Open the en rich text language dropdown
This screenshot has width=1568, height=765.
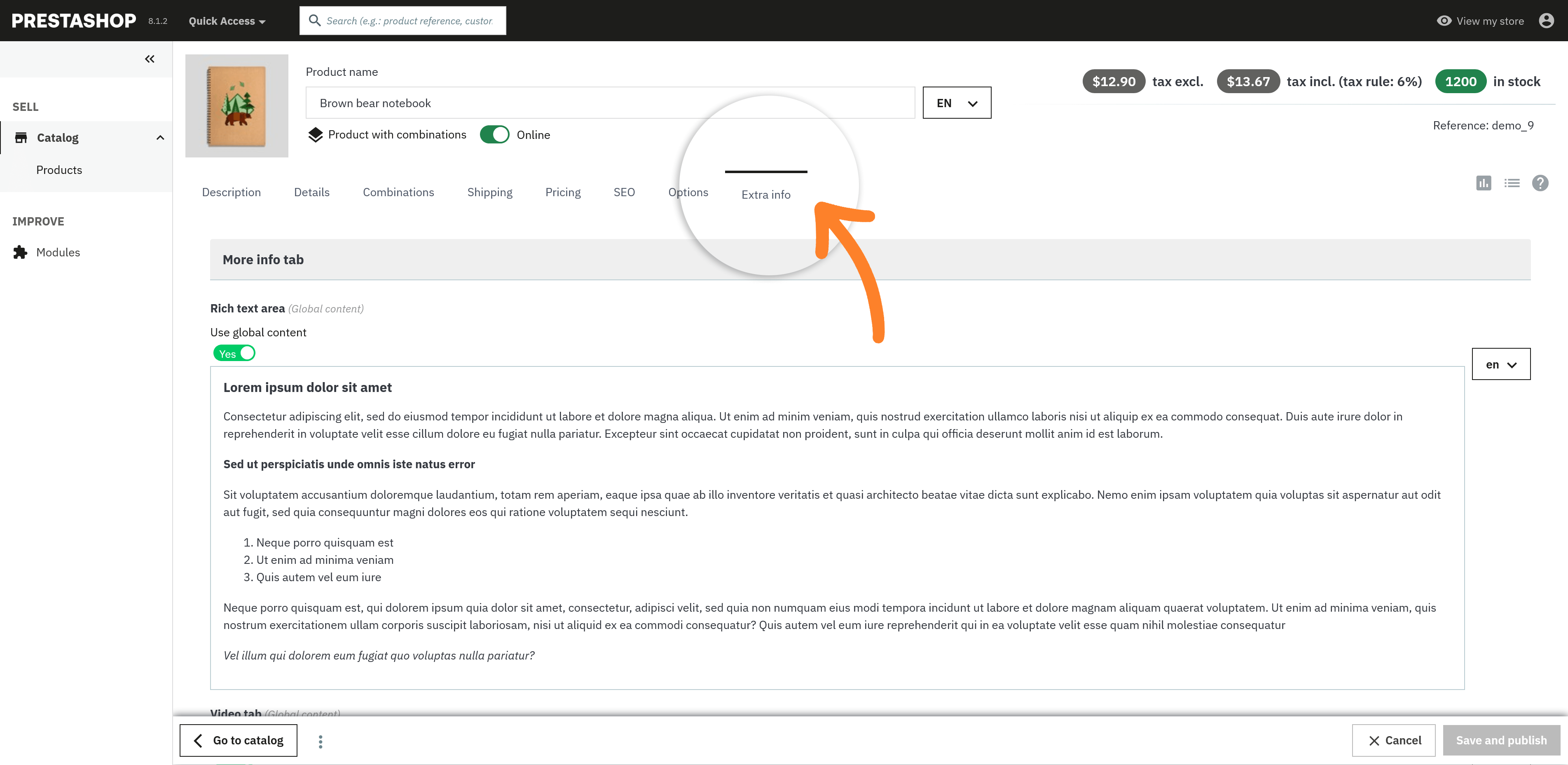(x=1501, y=364)
